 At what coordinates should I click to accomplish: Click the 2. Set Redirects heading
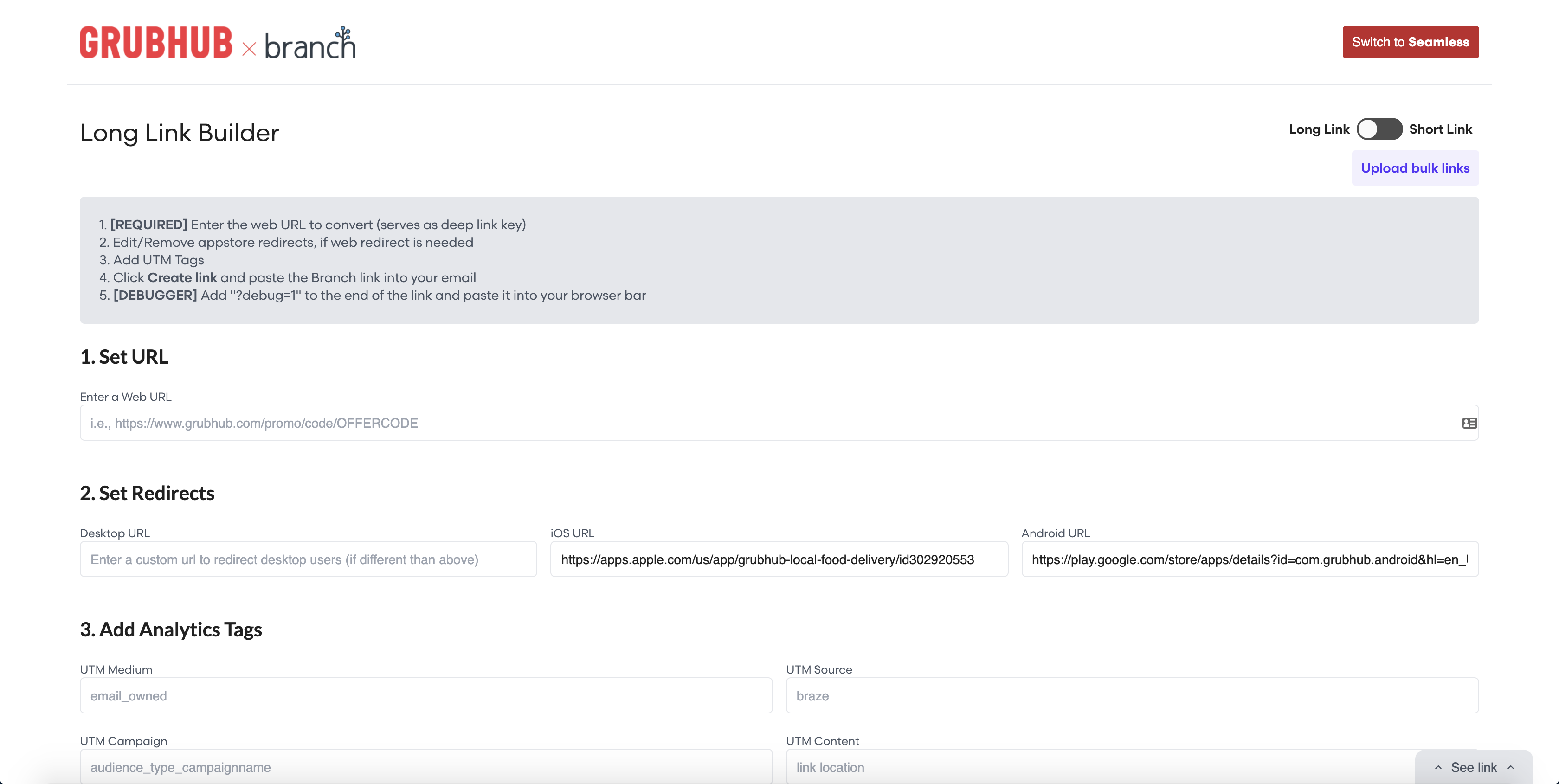click(x=147, y=493)
